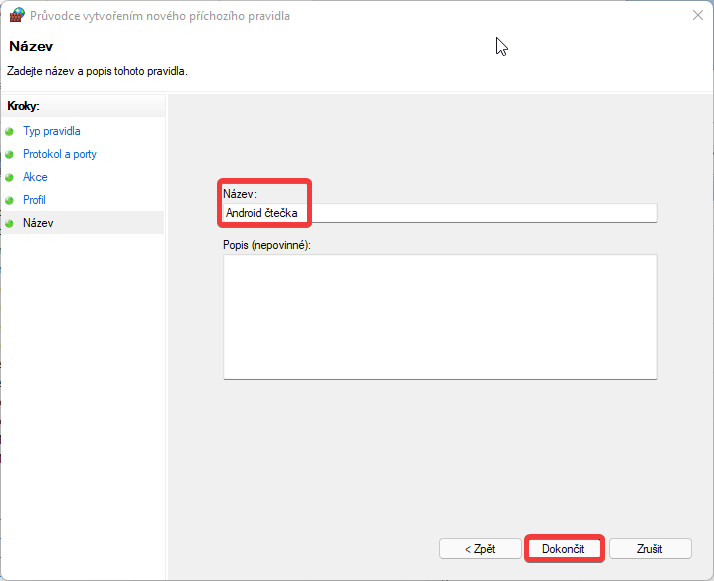Click the 'Popis (nepovinné):' label
Image resolution: width=714 pixels, height=581 pixels.
coord(267,245)
